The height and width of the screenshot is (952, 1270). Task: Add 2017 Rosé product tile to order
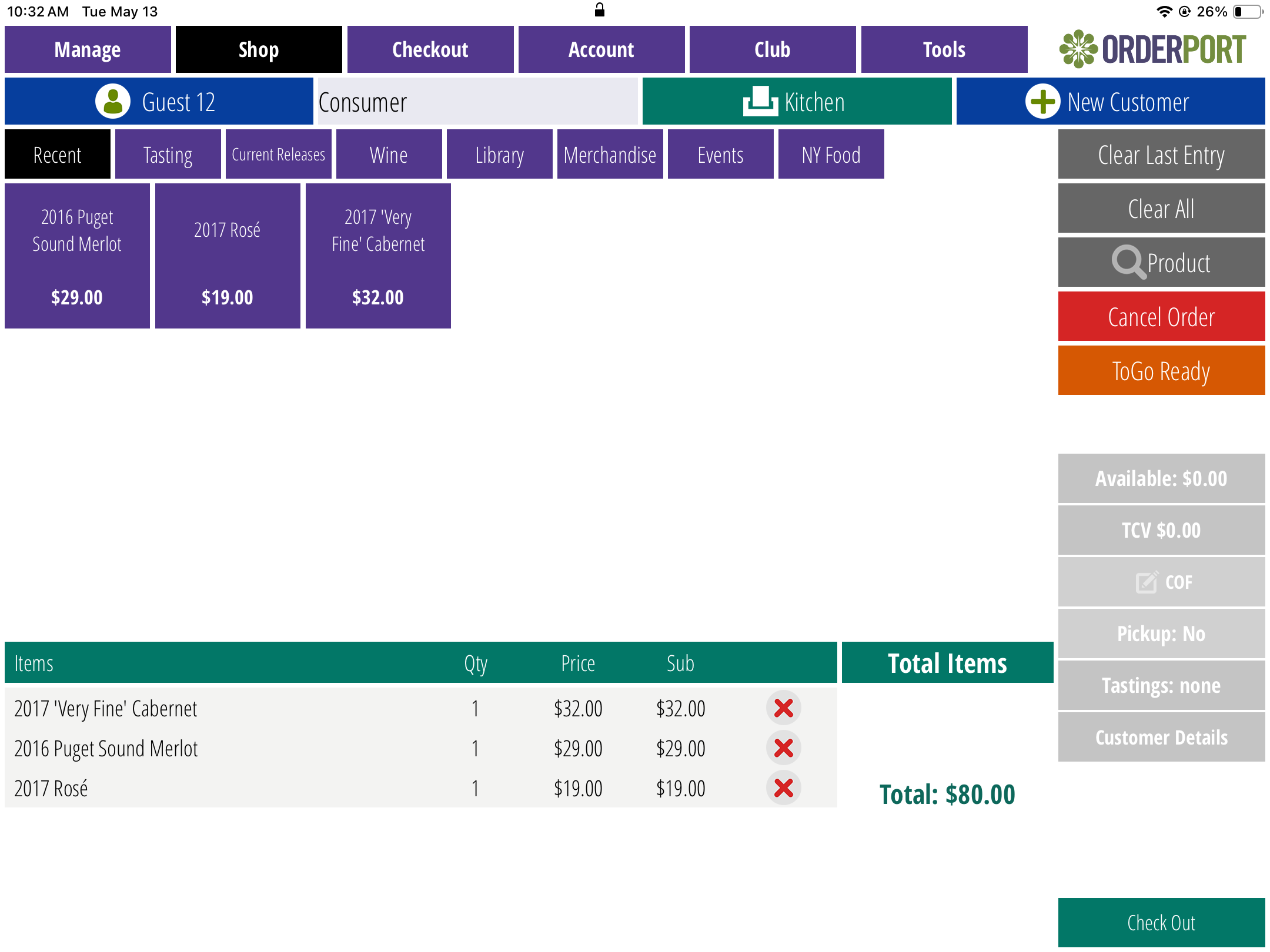pos(228,256)
